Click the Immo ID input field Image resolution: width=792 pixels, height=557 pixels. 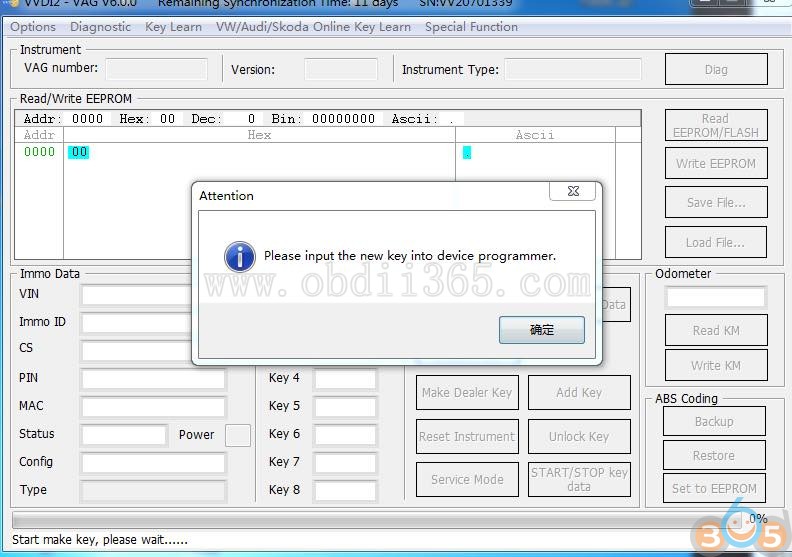pos(136,323)
